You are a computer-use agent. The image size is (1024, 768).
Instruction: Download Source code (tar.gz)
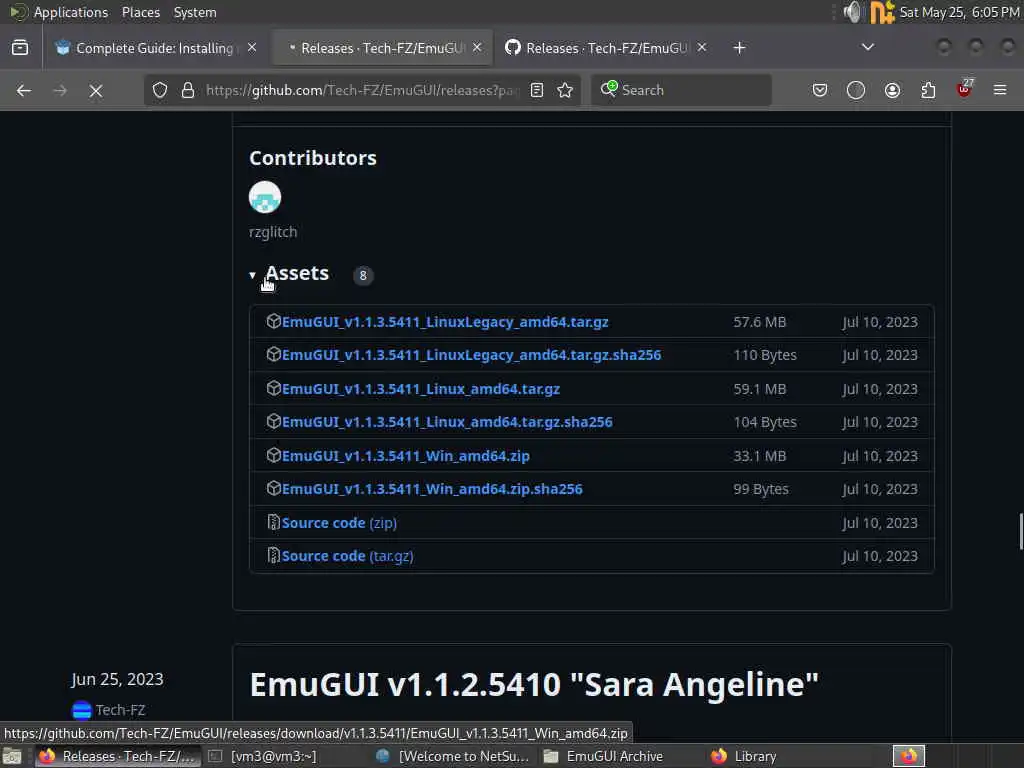tap(347, 556)
